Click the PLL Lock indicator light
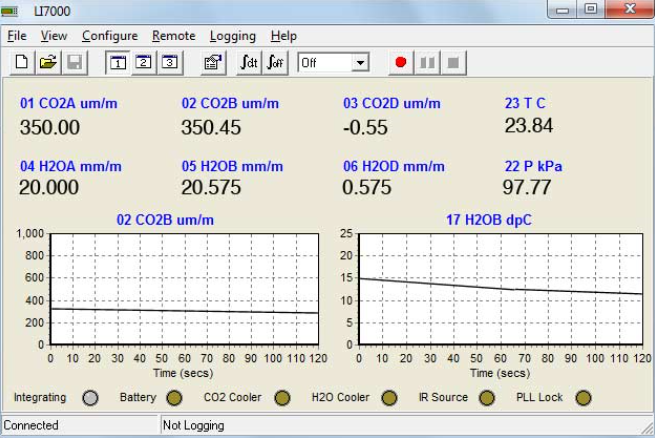 (x=583, y=398)
